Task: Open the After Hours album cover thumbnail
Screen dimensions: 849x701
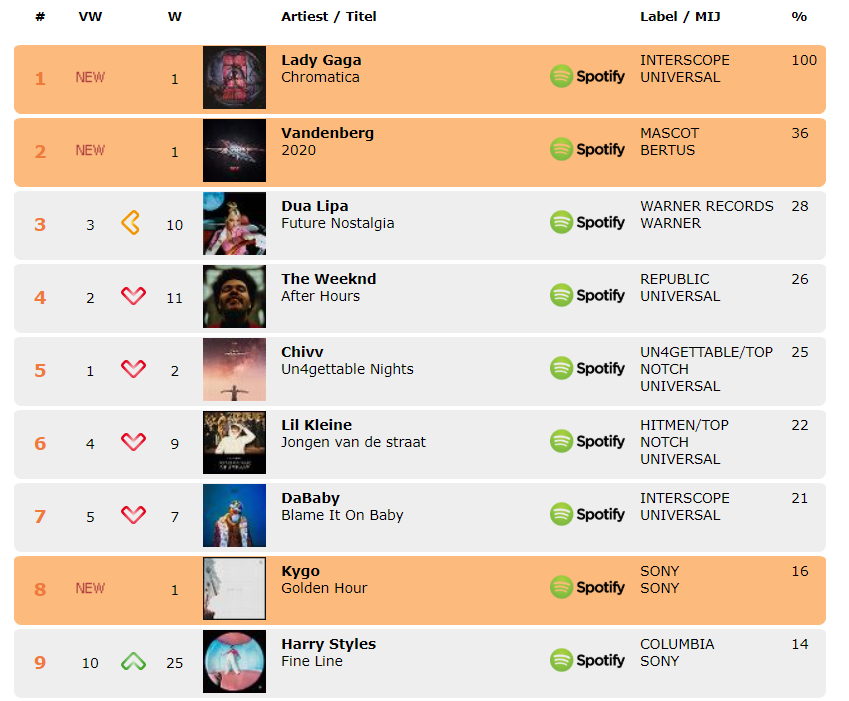Action: 234,296
